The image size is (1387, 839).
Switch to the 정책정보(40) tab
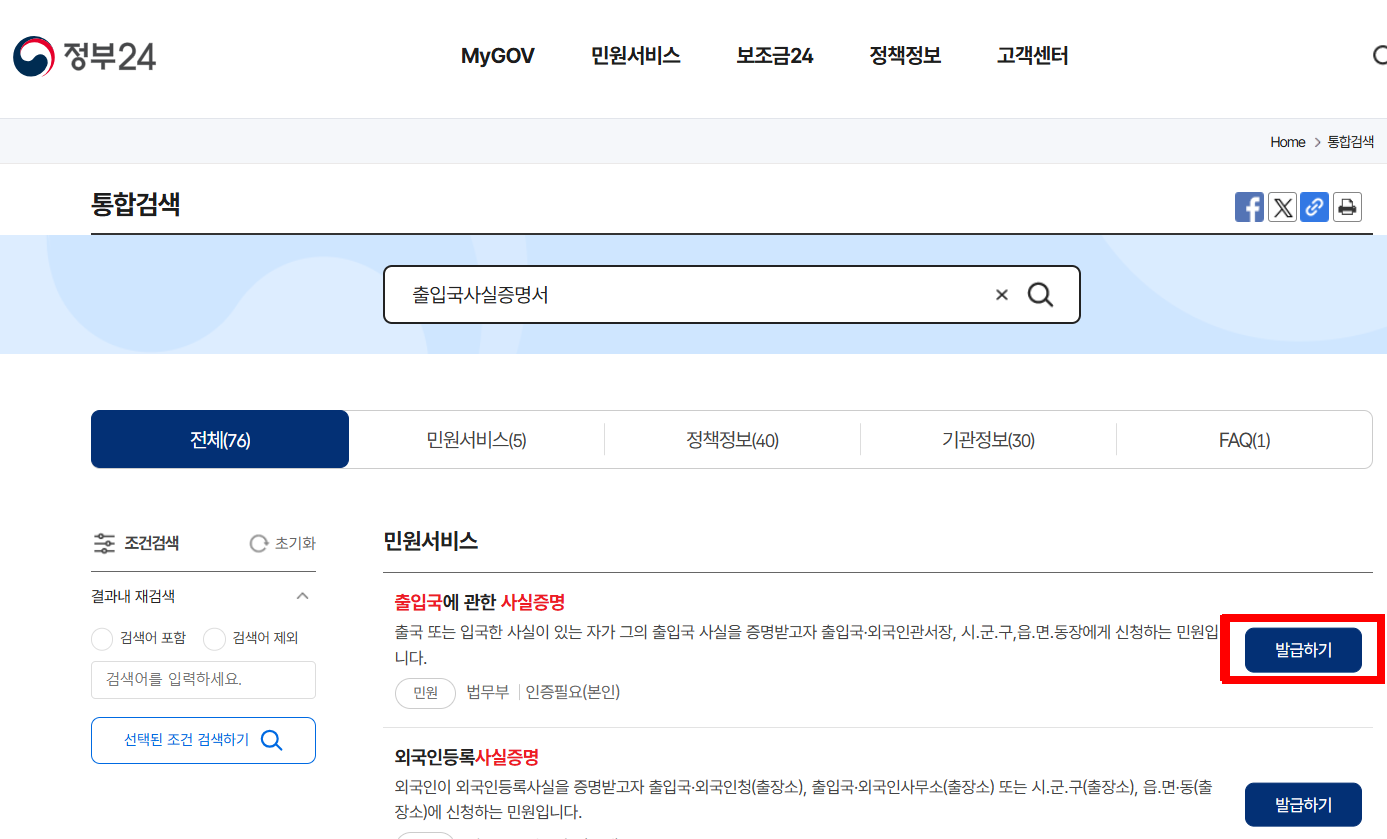point(733,439)
